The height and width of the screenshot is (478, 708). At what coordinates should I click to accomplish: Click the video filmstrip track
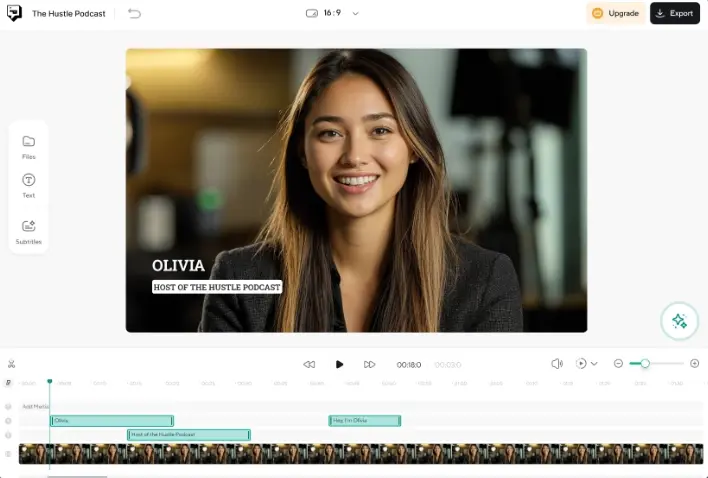point(361,454)
